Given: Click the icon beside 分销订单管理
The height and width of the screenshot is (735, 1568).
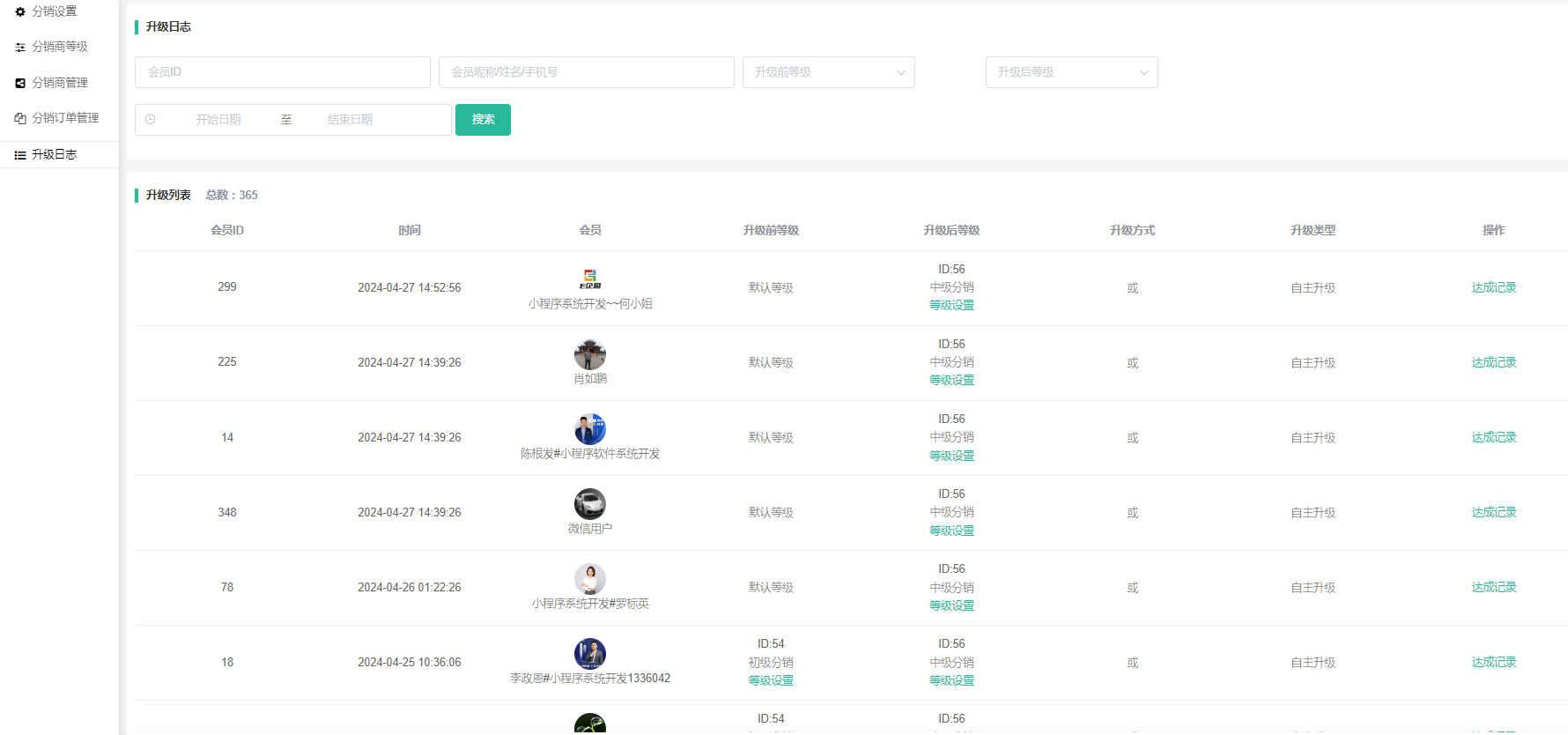Looking at the screenshot, I should 20,118.
